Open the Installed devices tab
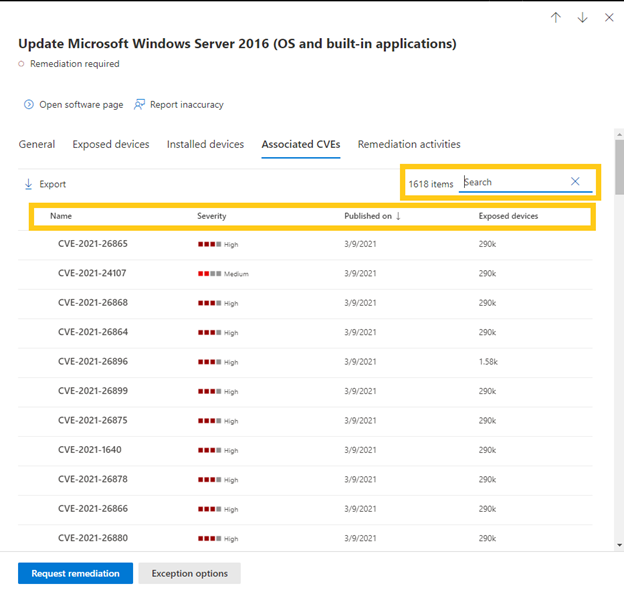The image size is (624, 592). (x=205, y=144)
